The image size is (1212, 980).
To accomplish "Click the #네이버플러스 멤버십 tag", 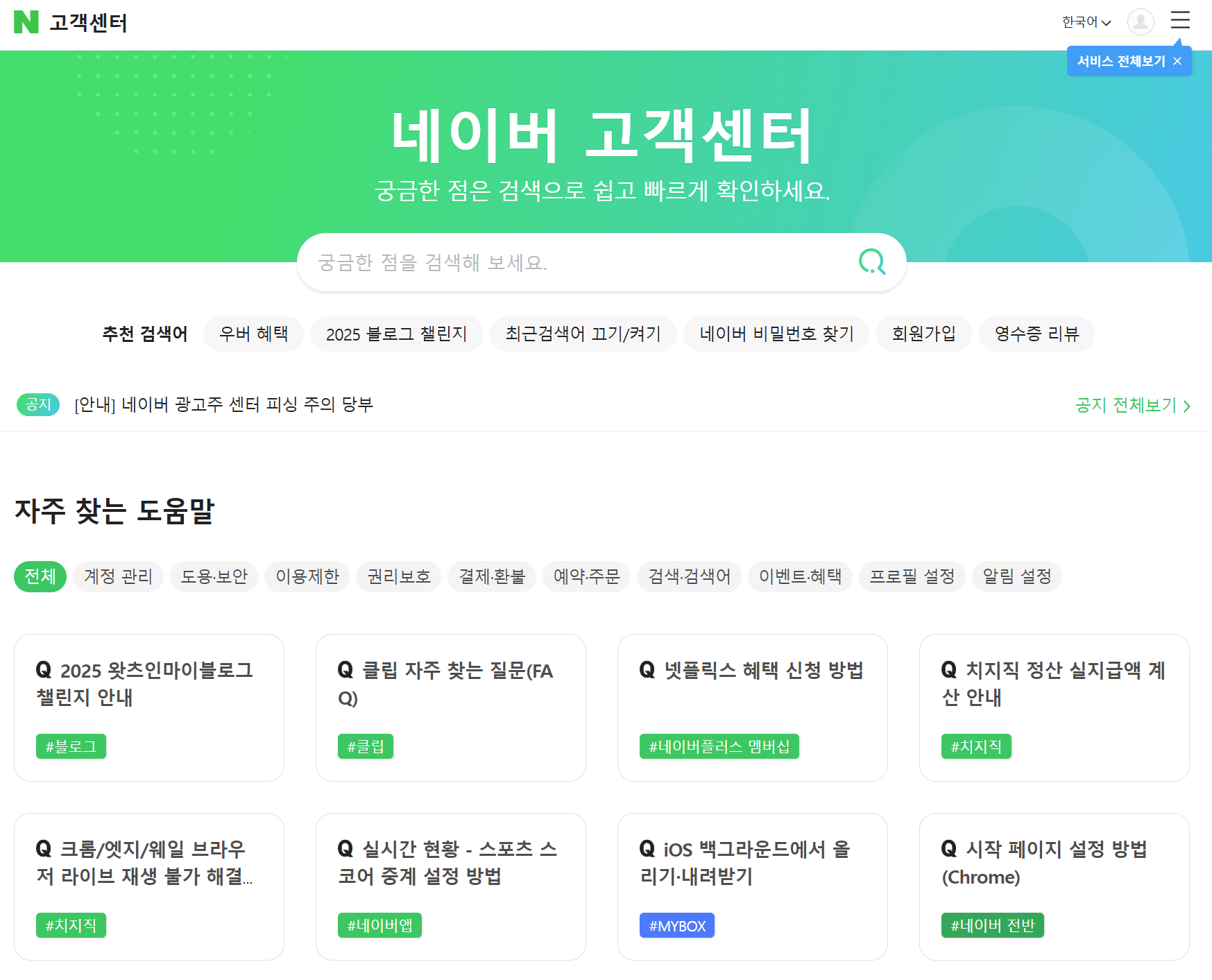I will tap(719, 746).
